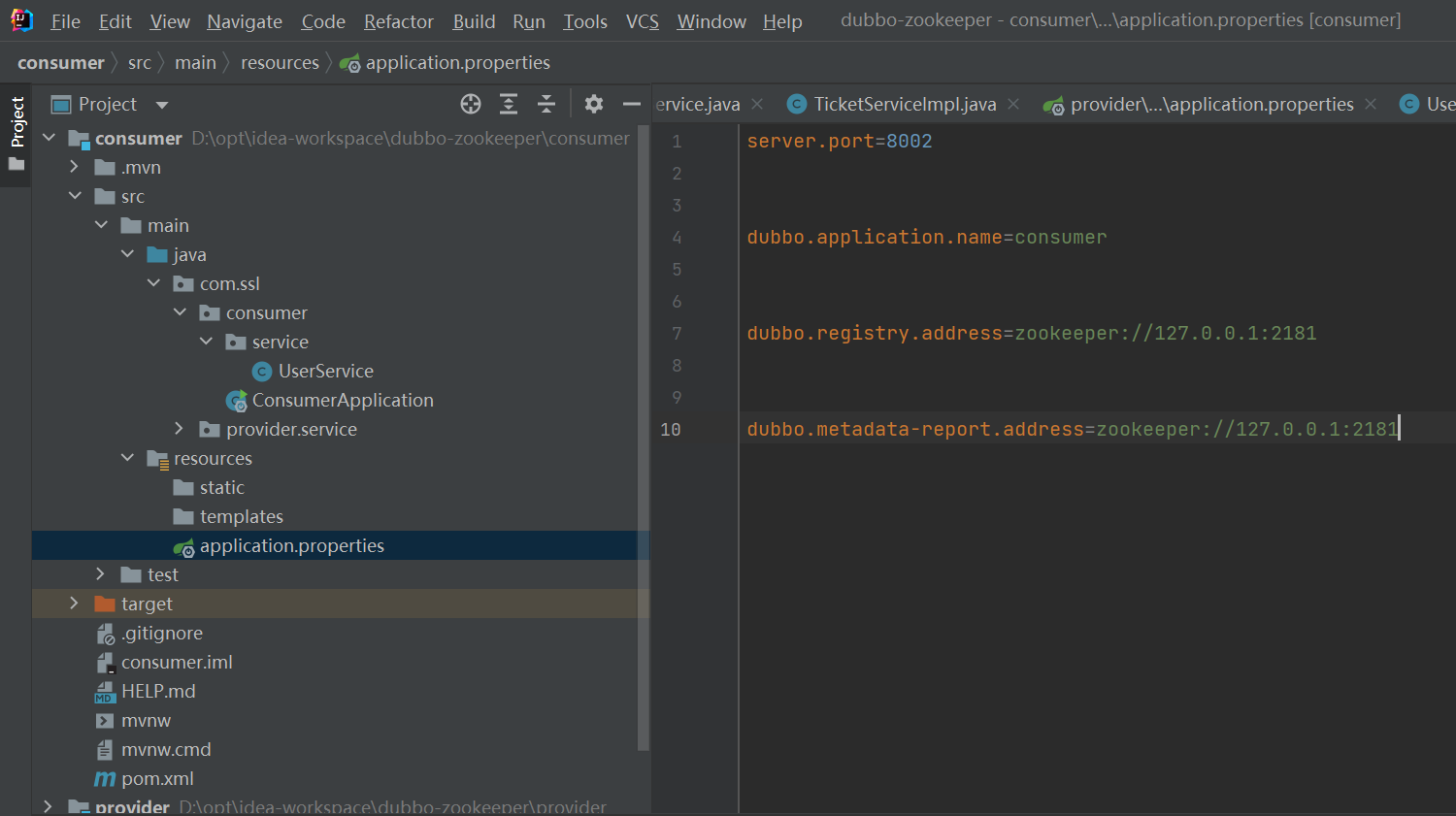Open the View menu
The width and height of the screenshot is (1456, 816).
pyautogui.click(x=170, y=21)
